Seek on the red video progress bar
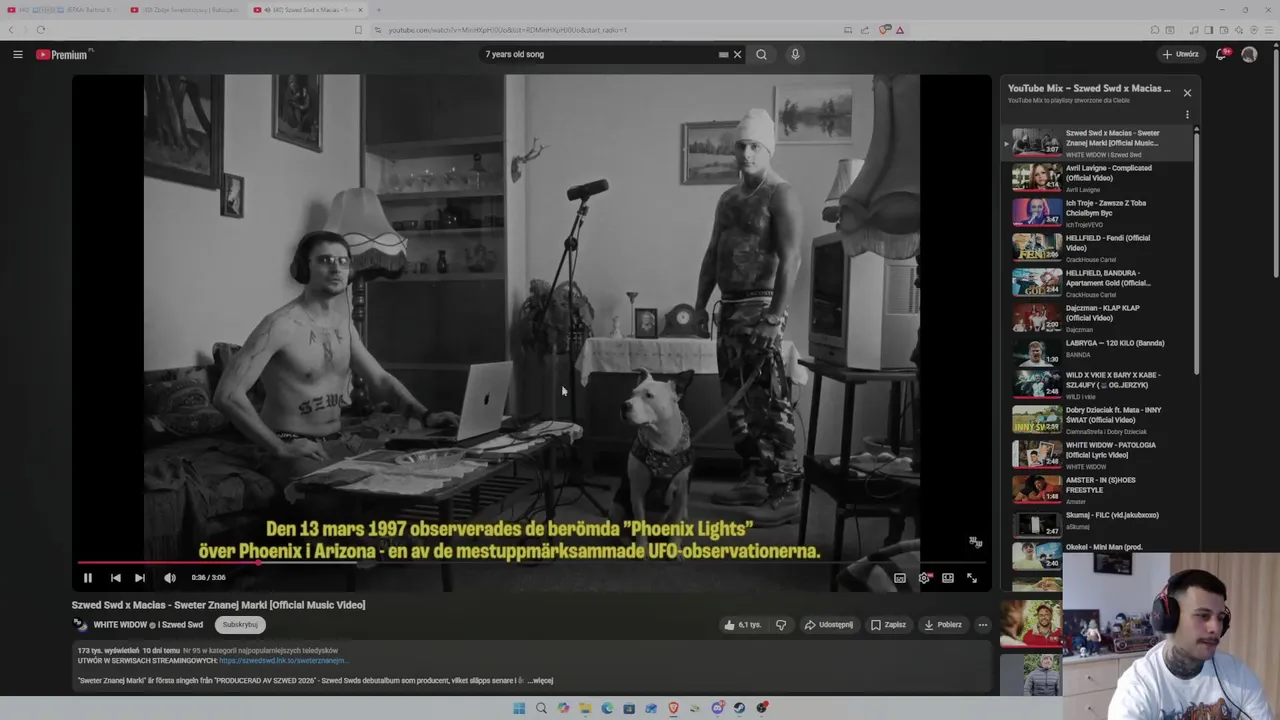The height and width of the screenshot is (720, 1280). coord(531,563)
